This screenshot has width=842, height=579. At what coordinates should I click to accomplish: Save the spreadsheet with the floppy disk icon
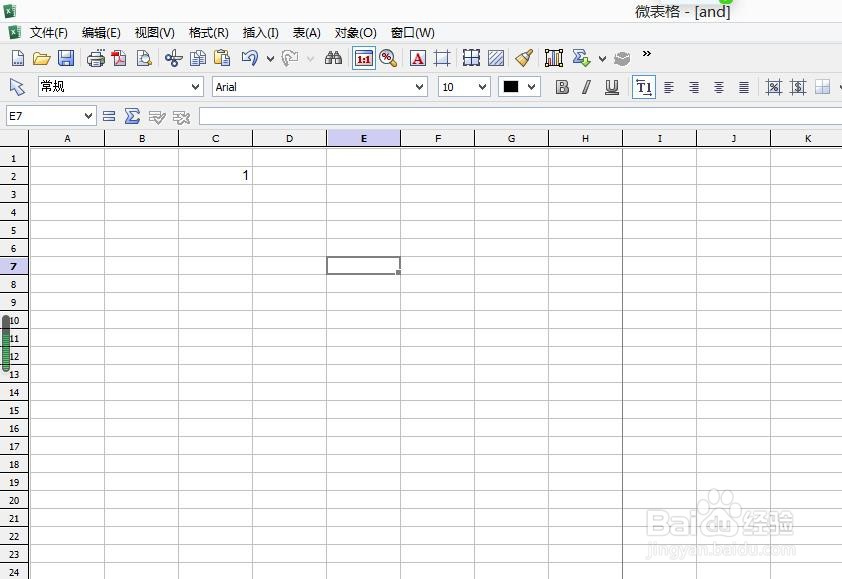(66, 58)
